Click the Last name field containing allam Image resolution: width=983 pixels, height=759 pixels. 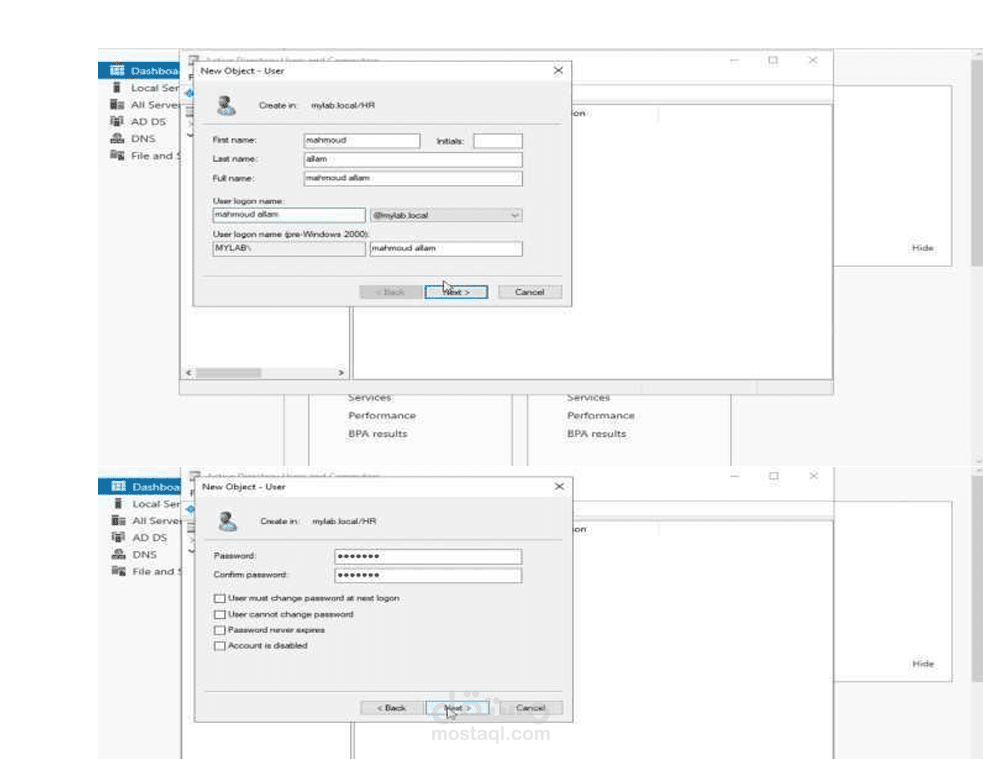coord(413,159)
